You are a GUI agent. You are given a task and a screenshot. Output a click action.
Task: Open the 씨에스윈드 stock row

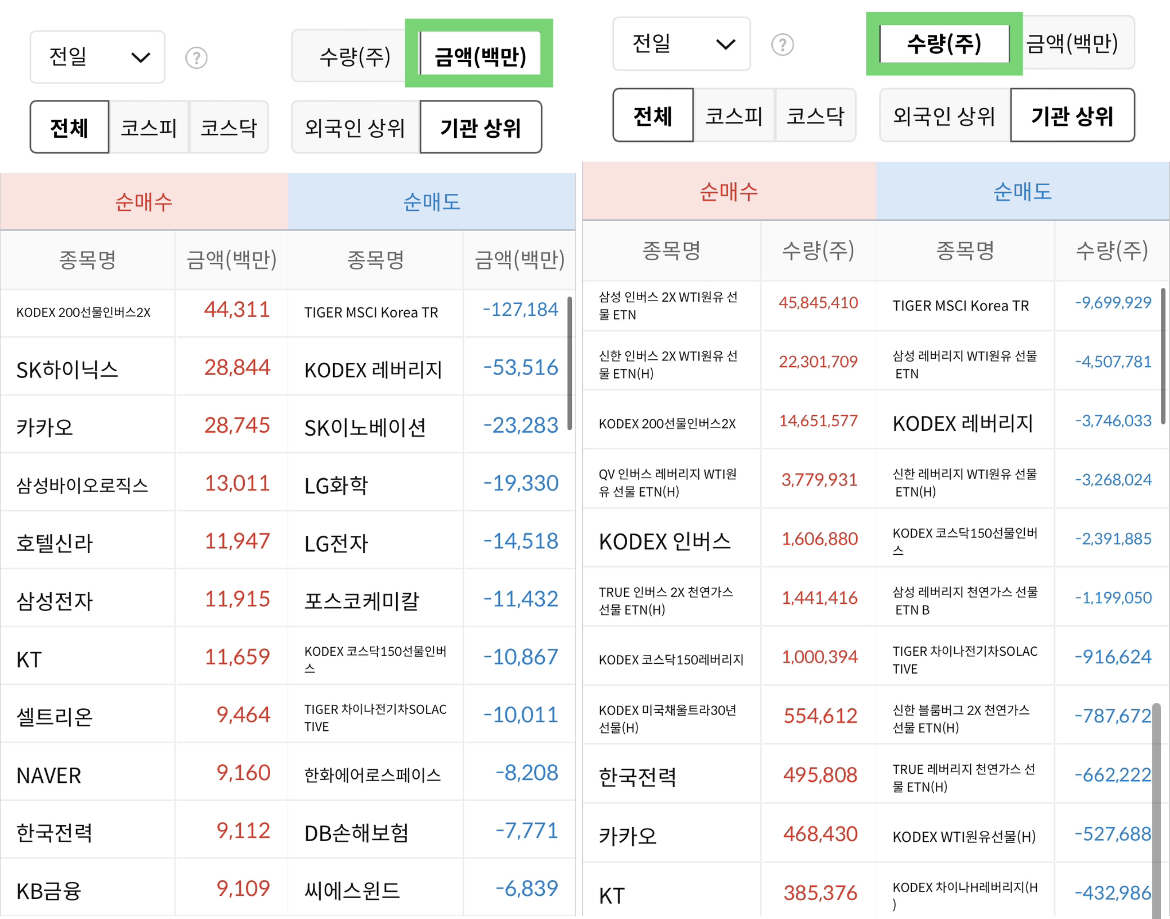[x=352, y=891]
